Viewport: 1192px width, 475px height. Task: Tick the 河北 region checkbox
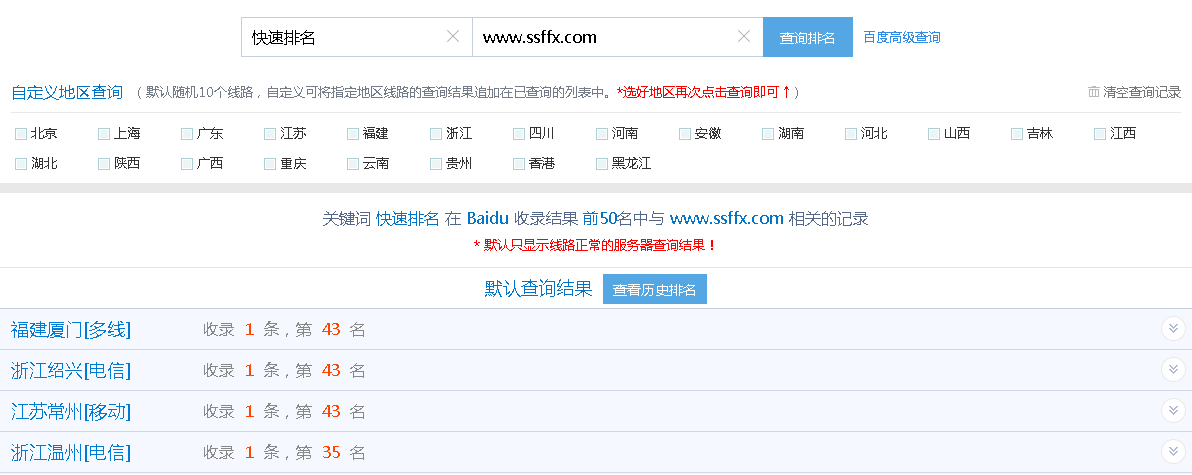coord(851,135)
